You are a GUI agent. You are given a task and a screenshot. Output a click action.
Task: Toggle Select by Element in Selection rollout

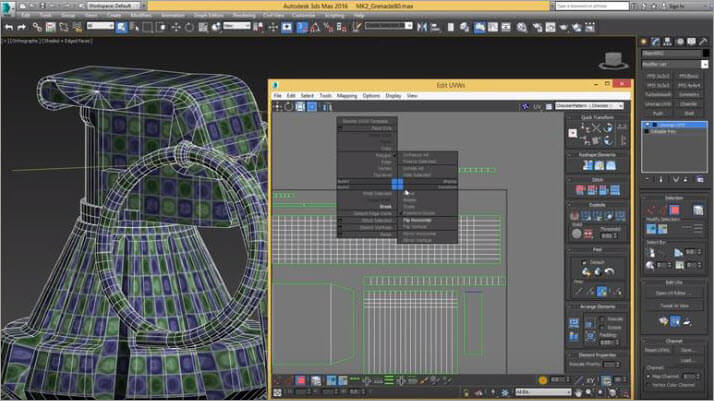tap(698, 210)
